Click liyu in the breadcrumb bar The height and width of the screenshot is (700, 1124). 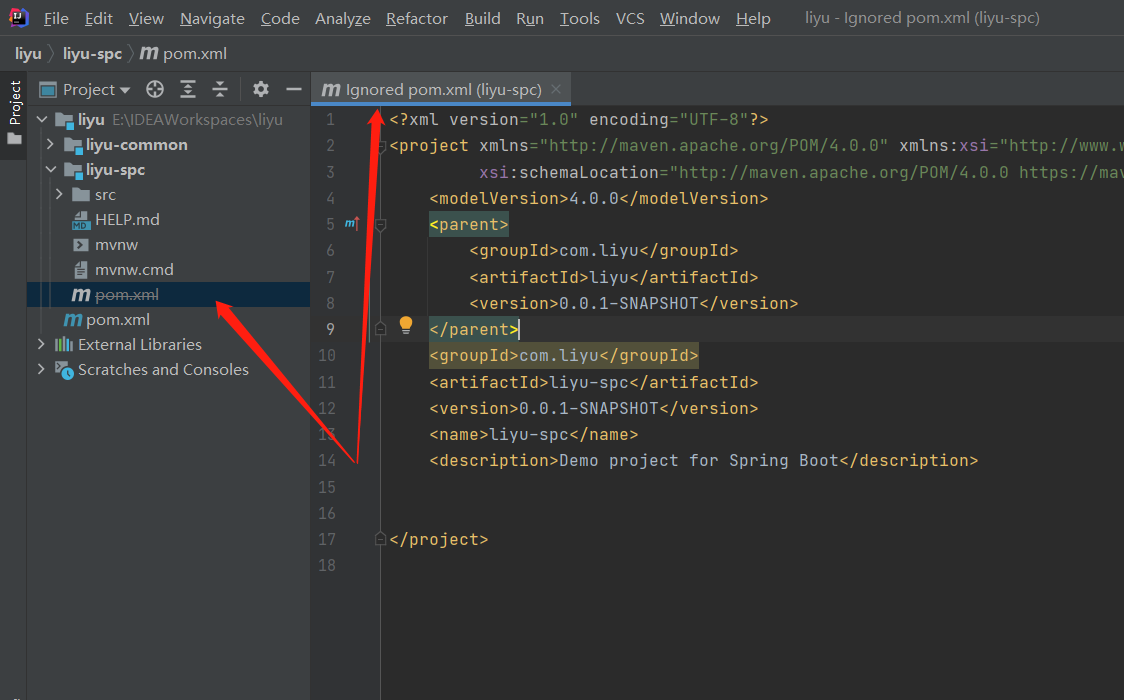(x=28, y=54)
